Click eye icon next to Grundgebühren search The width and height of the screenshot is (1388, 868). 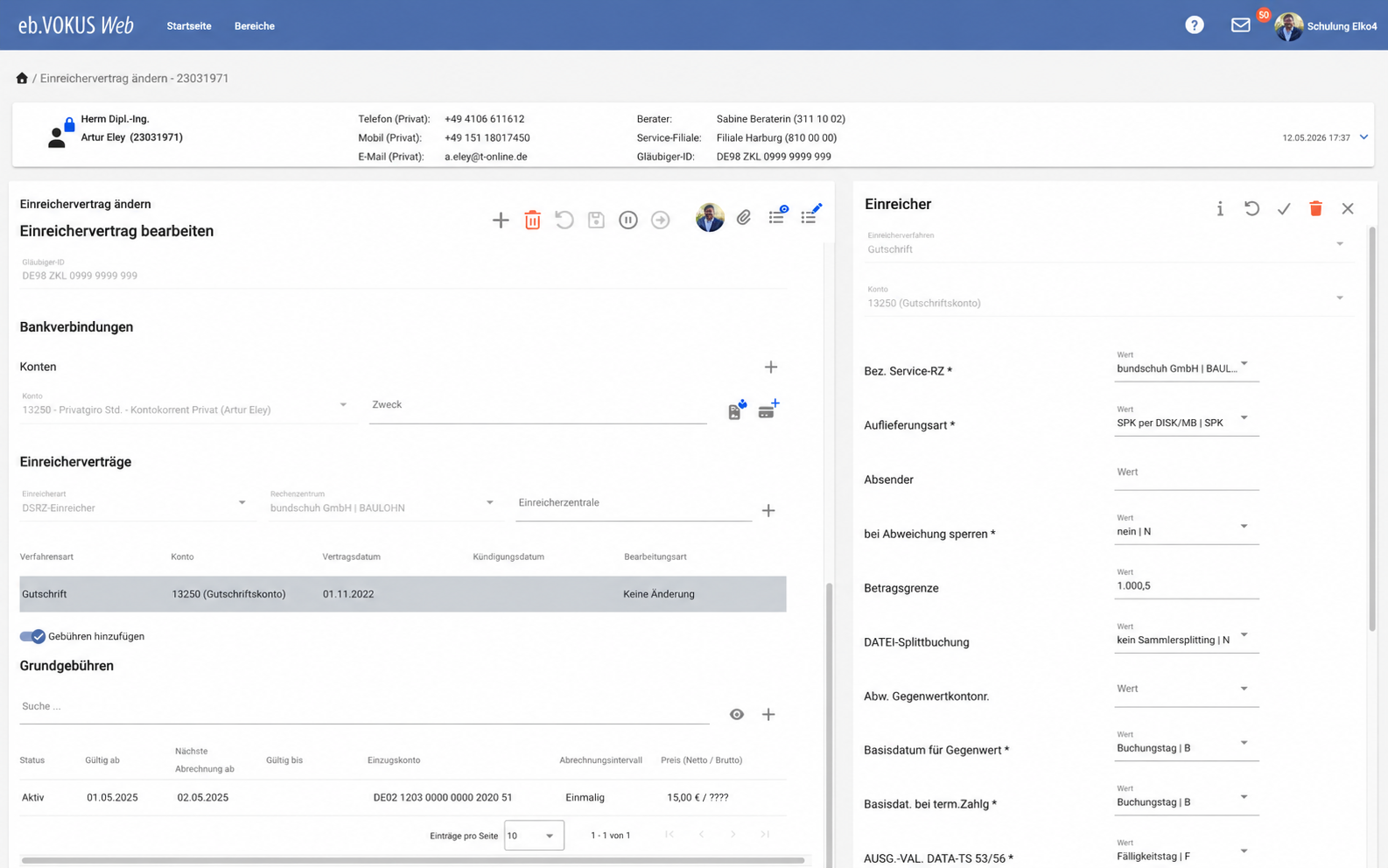[x=737, y=714]
